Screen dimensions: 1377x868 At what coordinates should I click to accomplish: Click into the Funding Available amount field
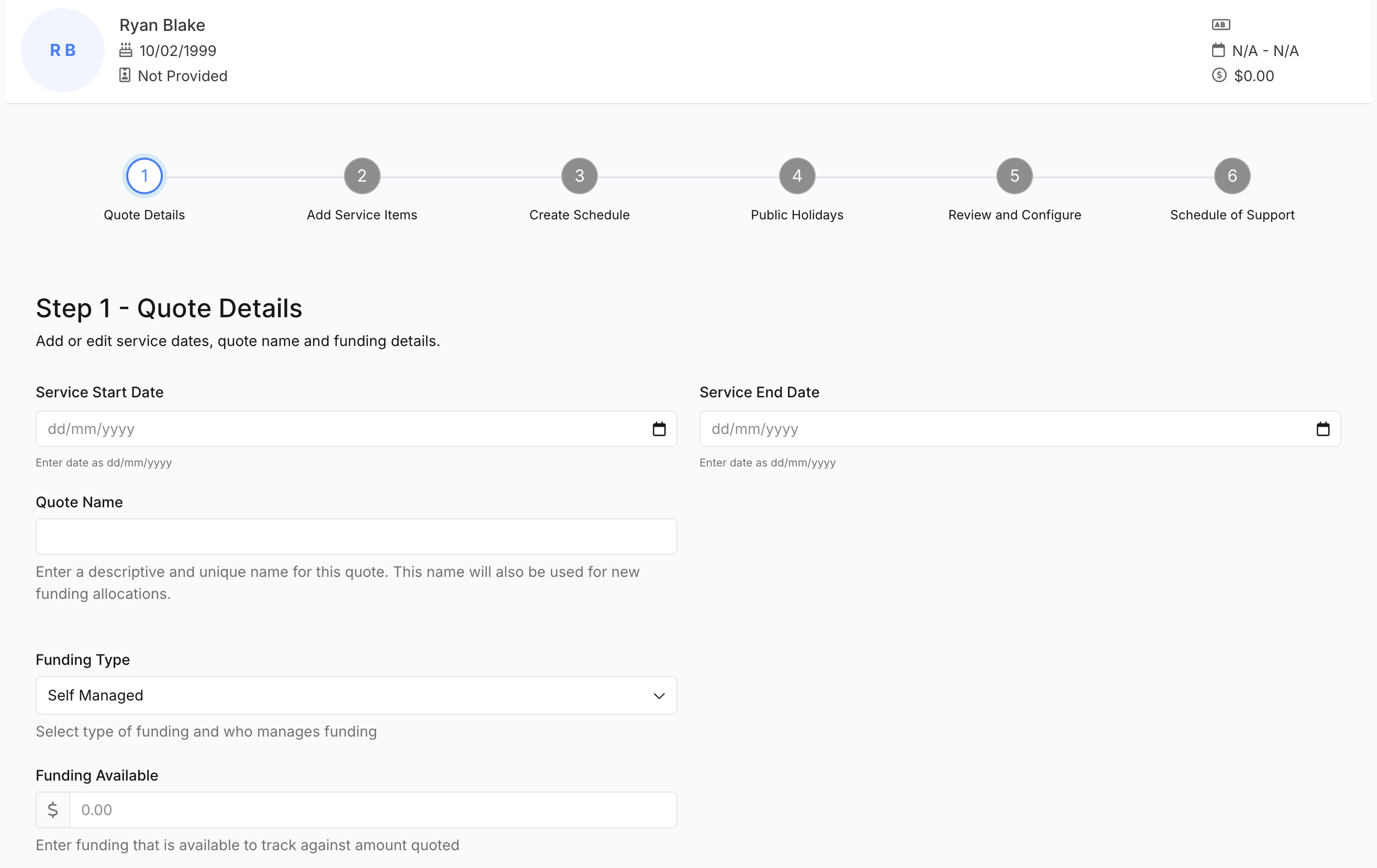[x=373, y=810]
